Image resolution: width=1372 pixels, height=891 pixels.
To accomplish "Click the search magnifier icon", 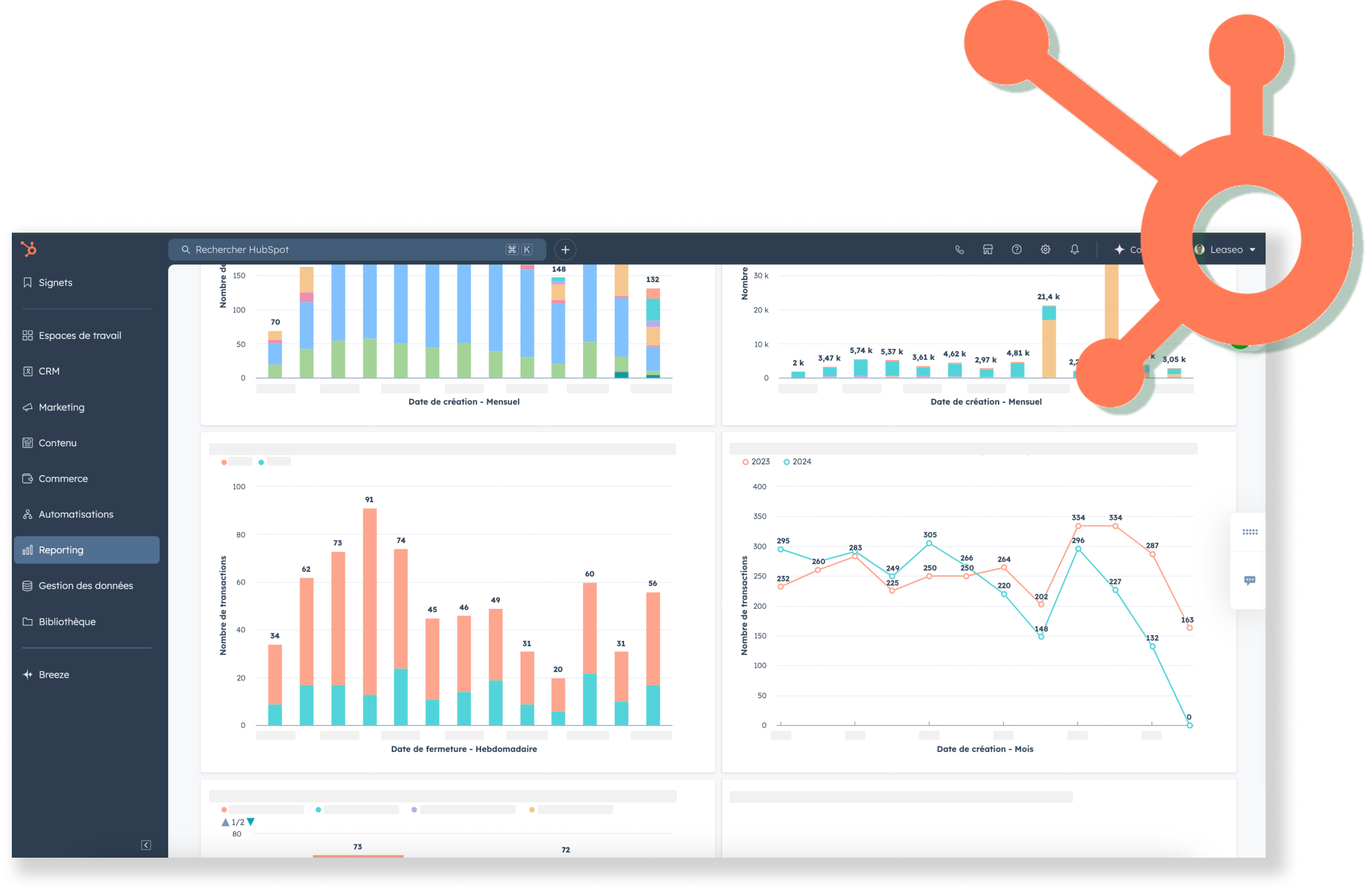I will [186, 250].
